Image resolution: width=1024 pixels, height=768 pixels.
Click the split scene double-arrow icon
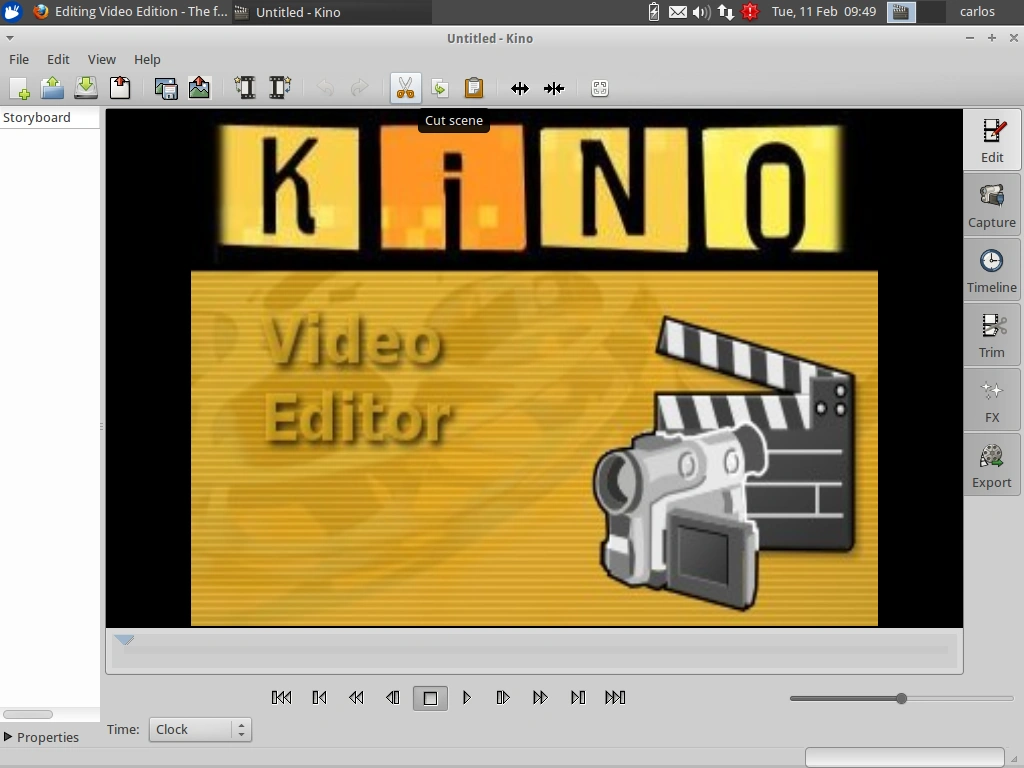520,88
